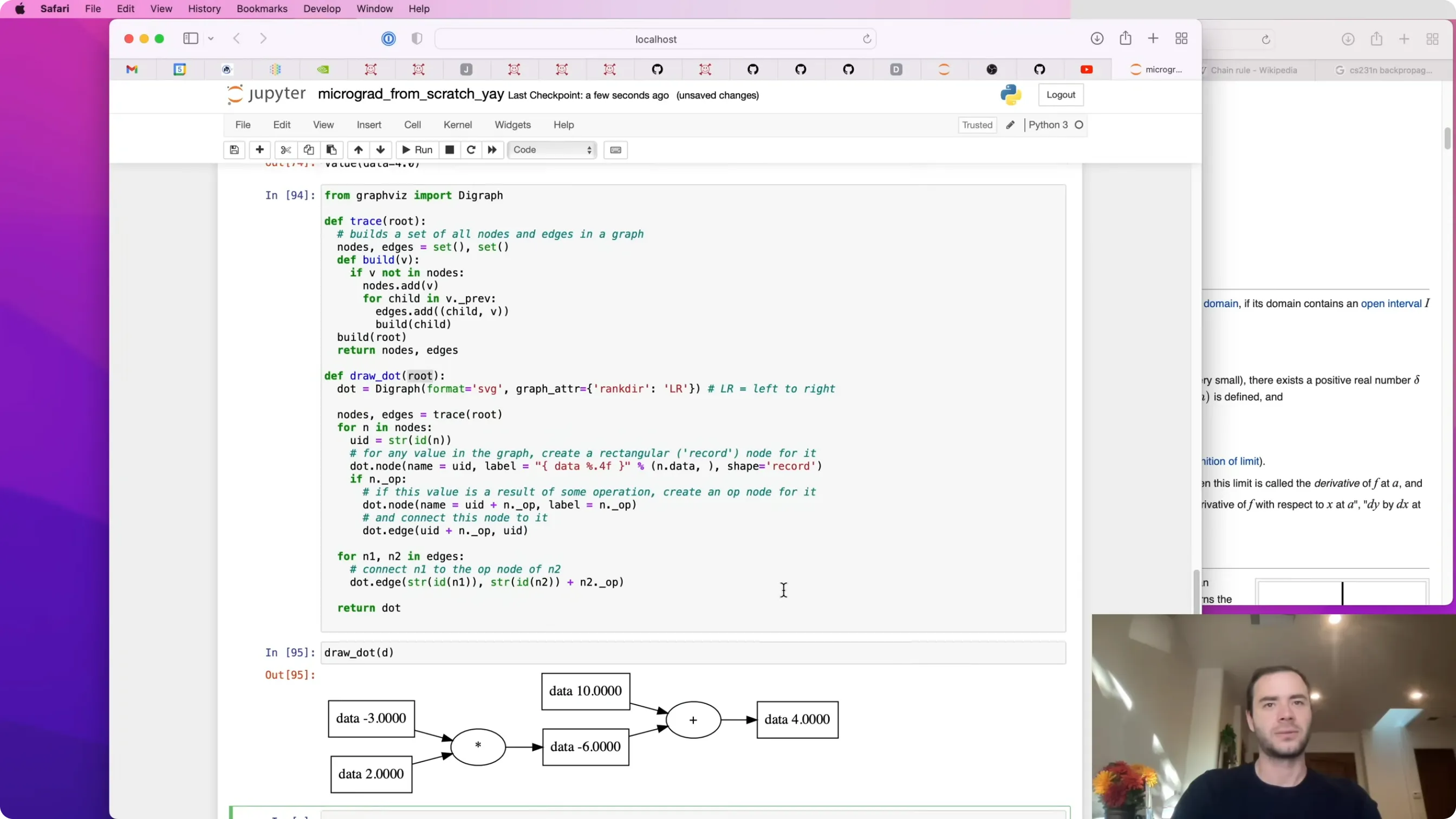Open the Develop menu in macOS menu bar
Image resolution: width=1456 pixels, height=819 pixels.
pos(322,9)
